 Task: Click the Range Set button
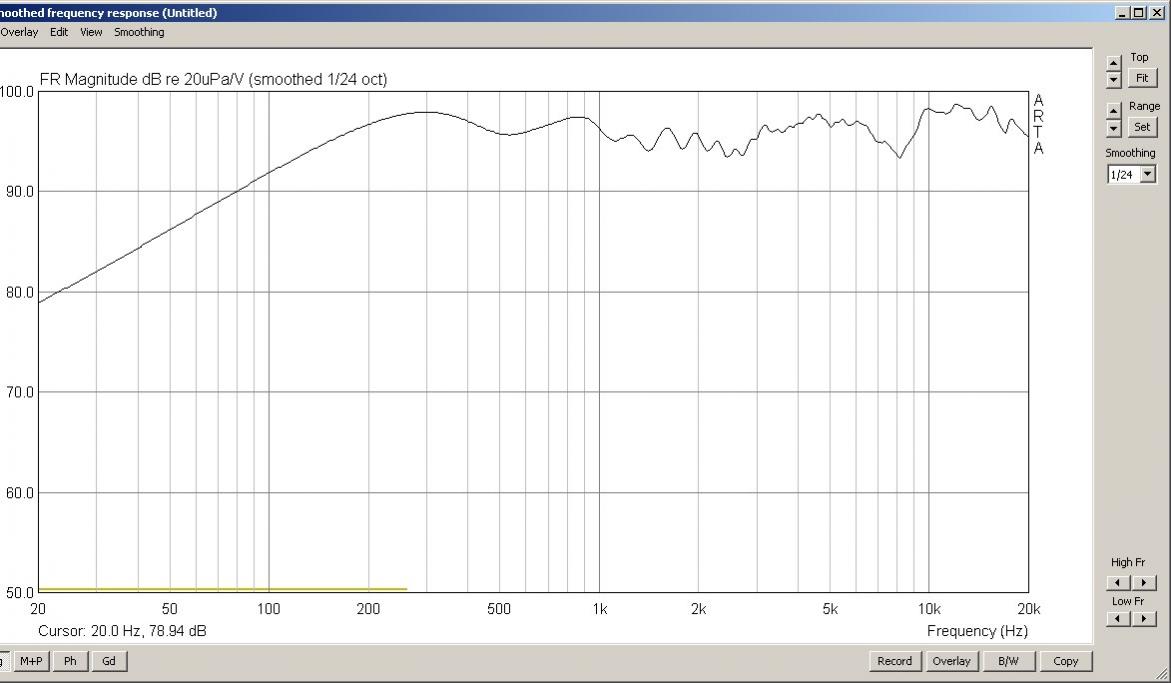(1142, 127)
